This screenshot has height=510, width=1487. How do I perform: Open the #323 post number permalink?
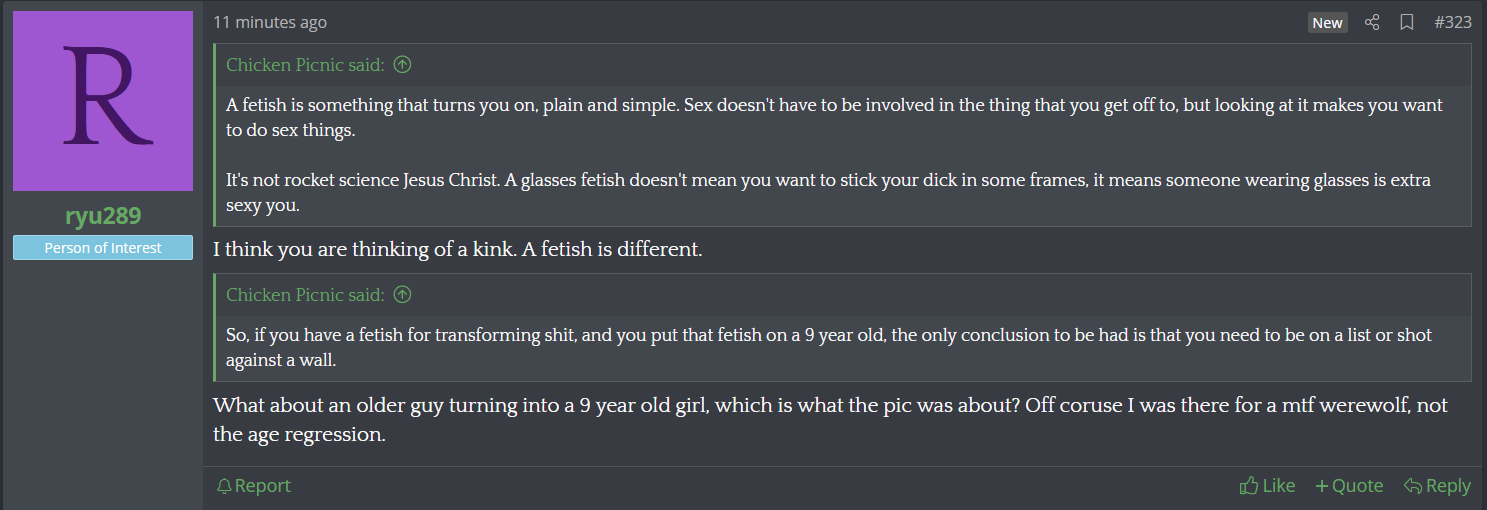[1453, 22]
